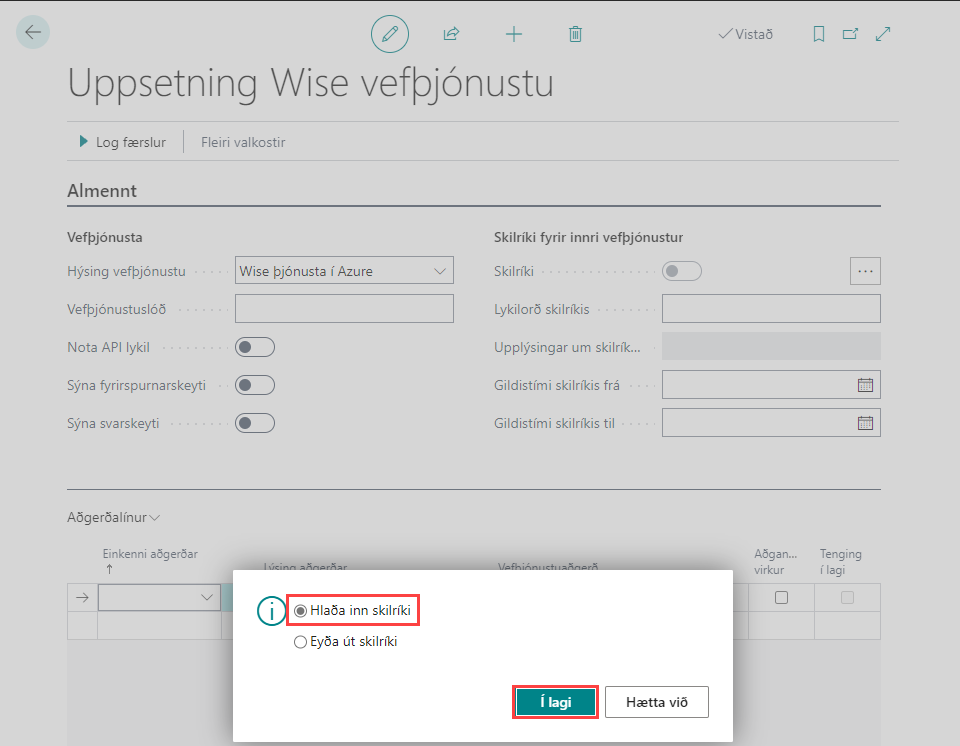
Task: Open the Fleiri valkostir menu
Action: tap(243, 142)
